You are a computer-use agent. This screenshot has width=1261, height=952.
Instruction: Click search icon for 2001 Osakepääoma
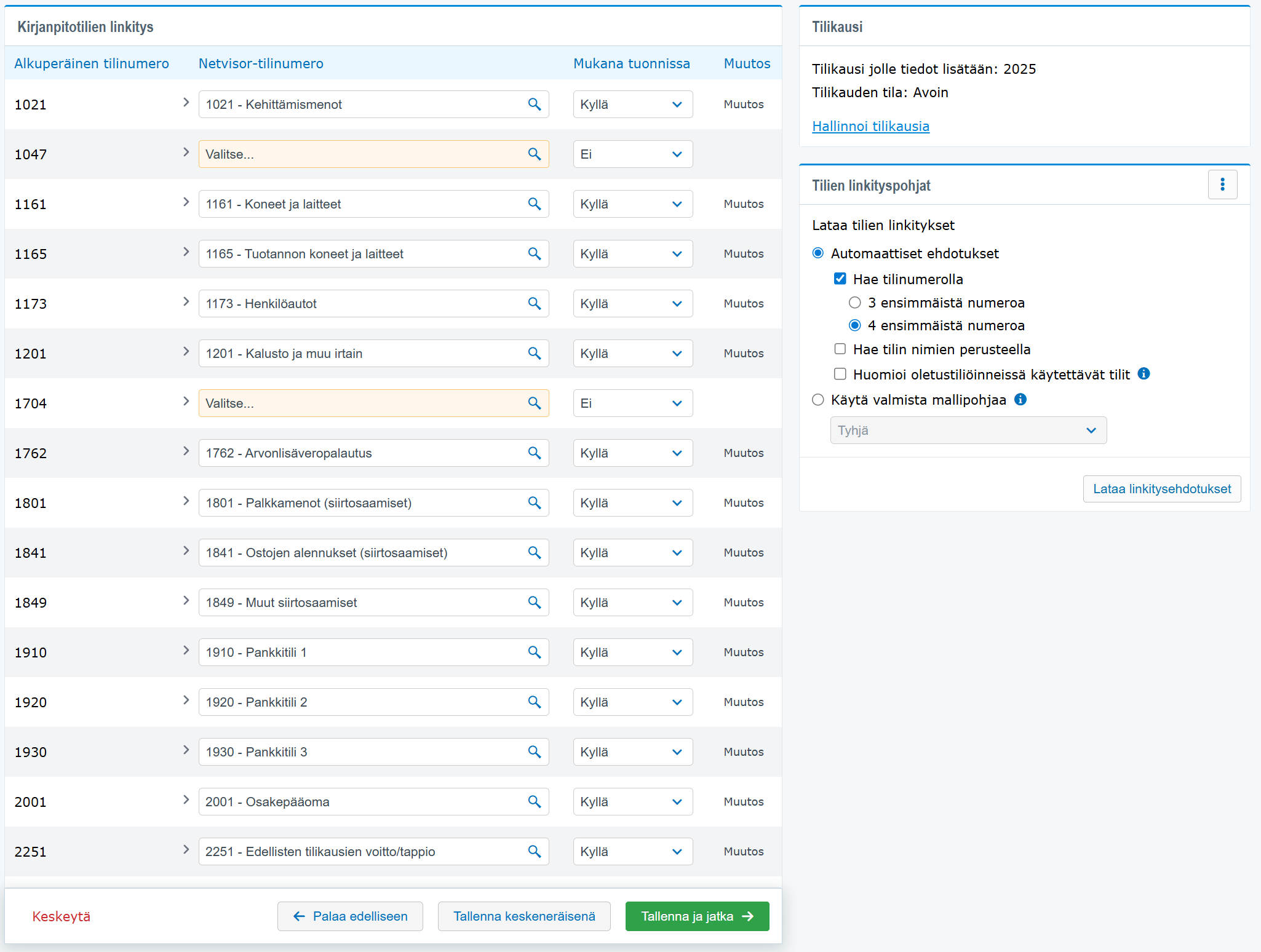pos(534,802)
